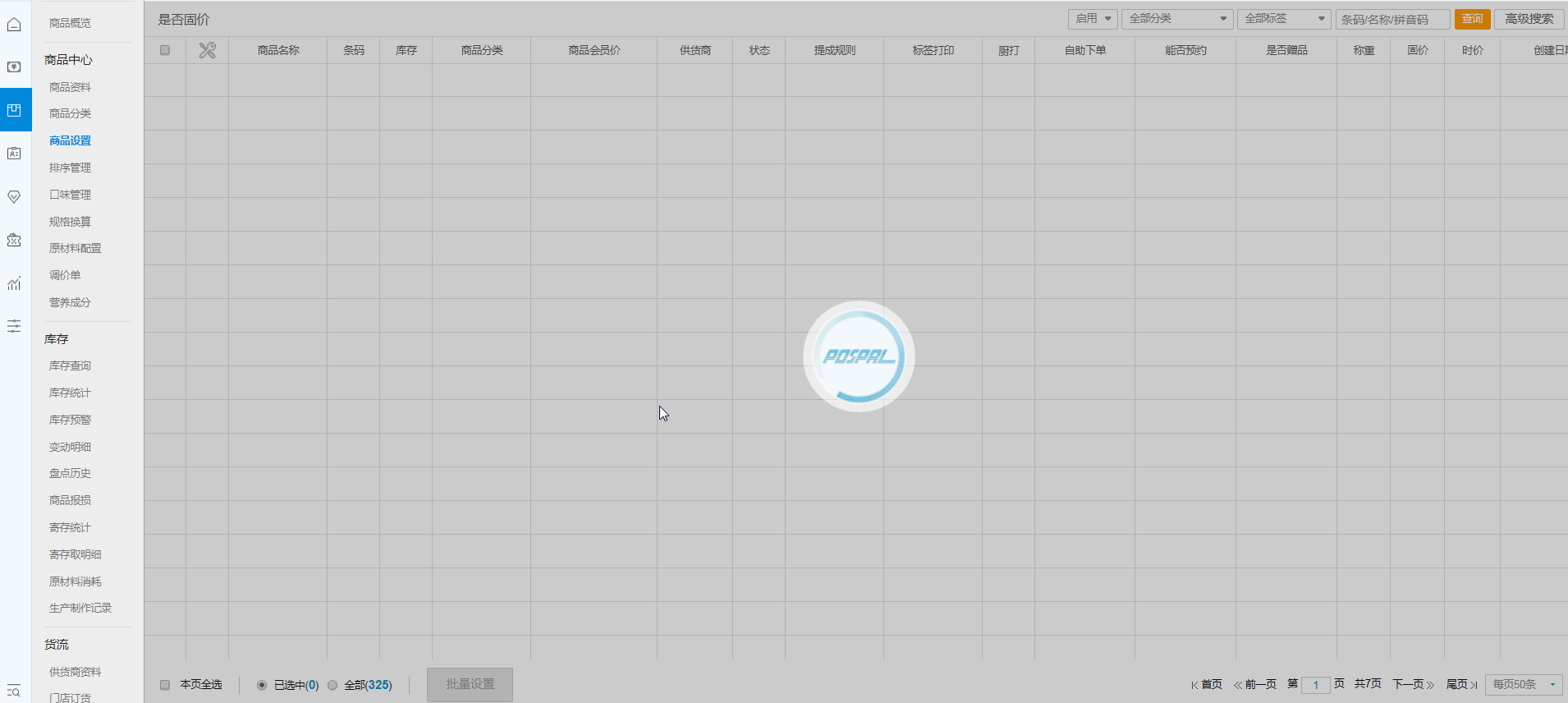Click the wrench tools column icon
This screenshot has width=1568, height=703.
click(x=207, y=51)
